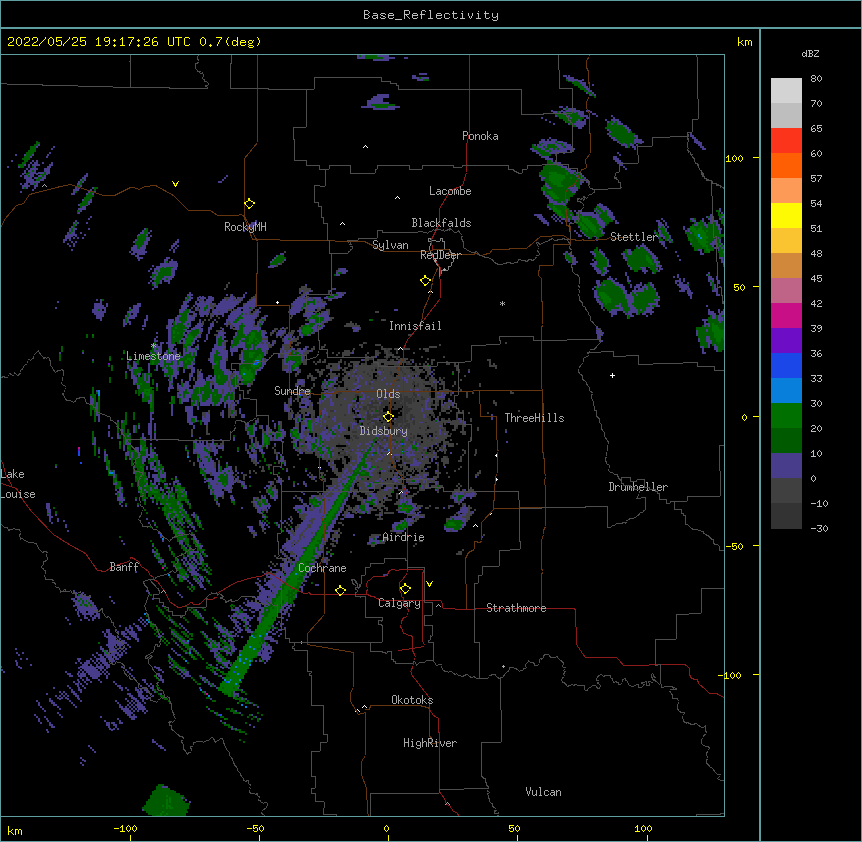Viewport: 862px width, 842px height.
Task: Click the Innisfail city label
Action: point(415,326)
